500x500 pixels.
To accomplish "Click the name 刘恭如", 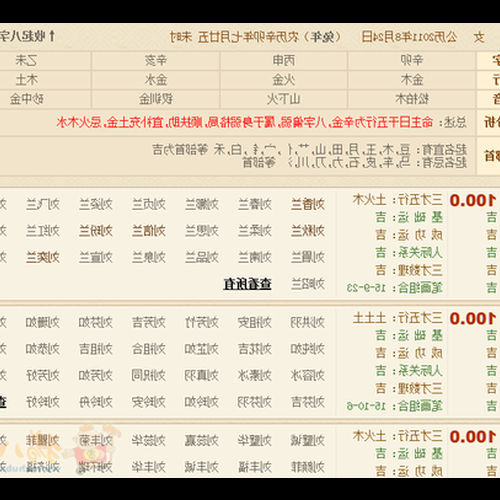I will click(x=43, y=349).
